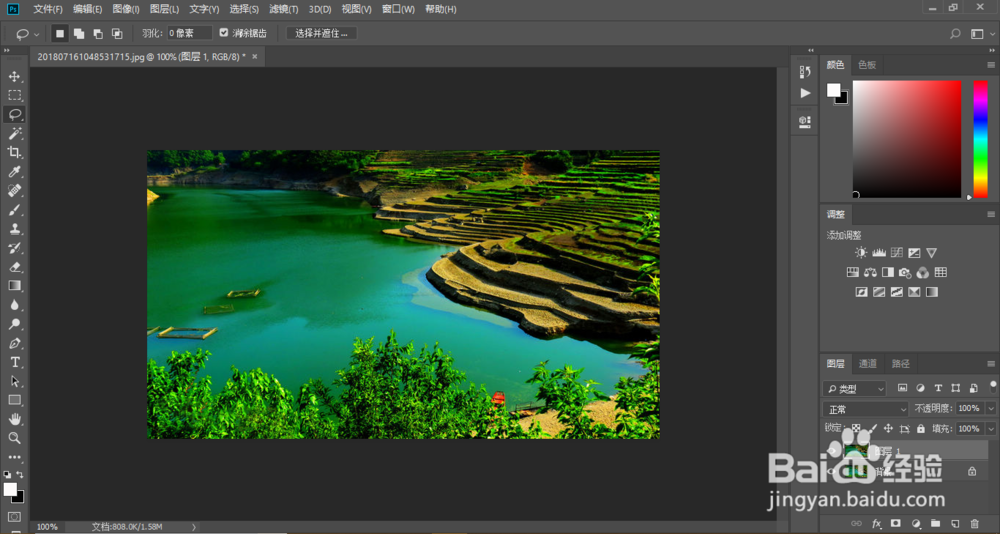Toggle the 消除锯齿 anti-alias checkbox
This screenshot has width=1000, height=534.
224,33
